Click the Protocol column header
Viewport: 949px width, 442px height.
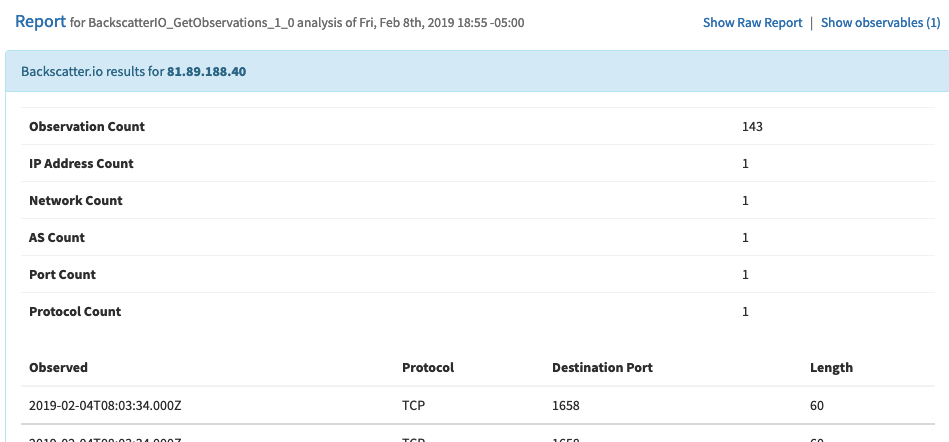coord(428,368)
